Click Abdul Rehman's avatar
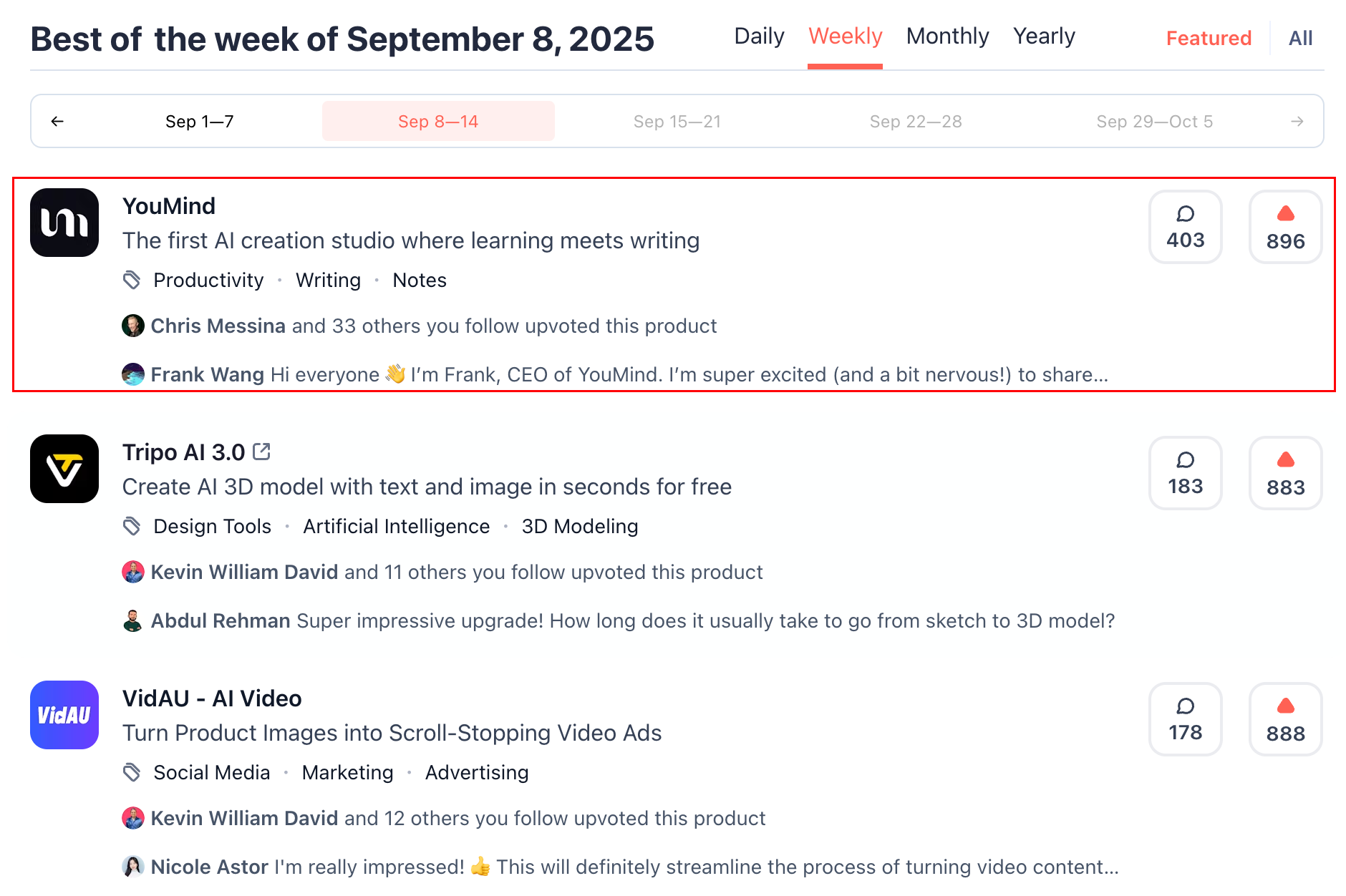The height and width of the screenshot is (896, 1346). click(x=133, y=620)
